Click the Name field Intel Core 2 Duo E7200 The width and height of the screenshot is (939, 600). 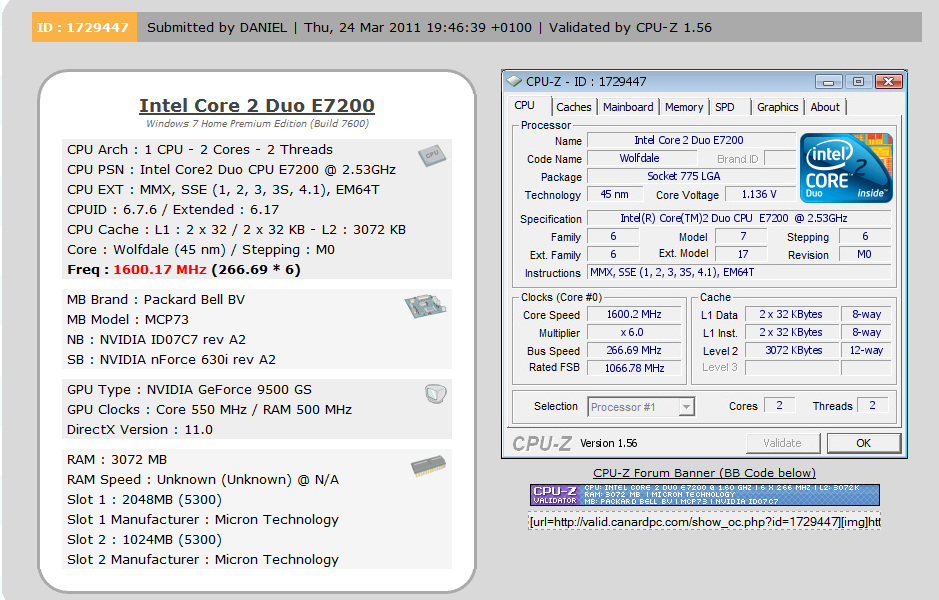[x=691, y=140]
